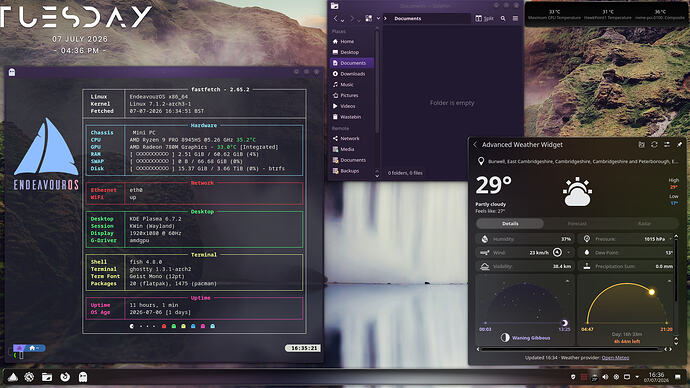Screen dimensions: 690x388
Task: Click the Precipitation Sum icon
Action: (x=587, y=266)
